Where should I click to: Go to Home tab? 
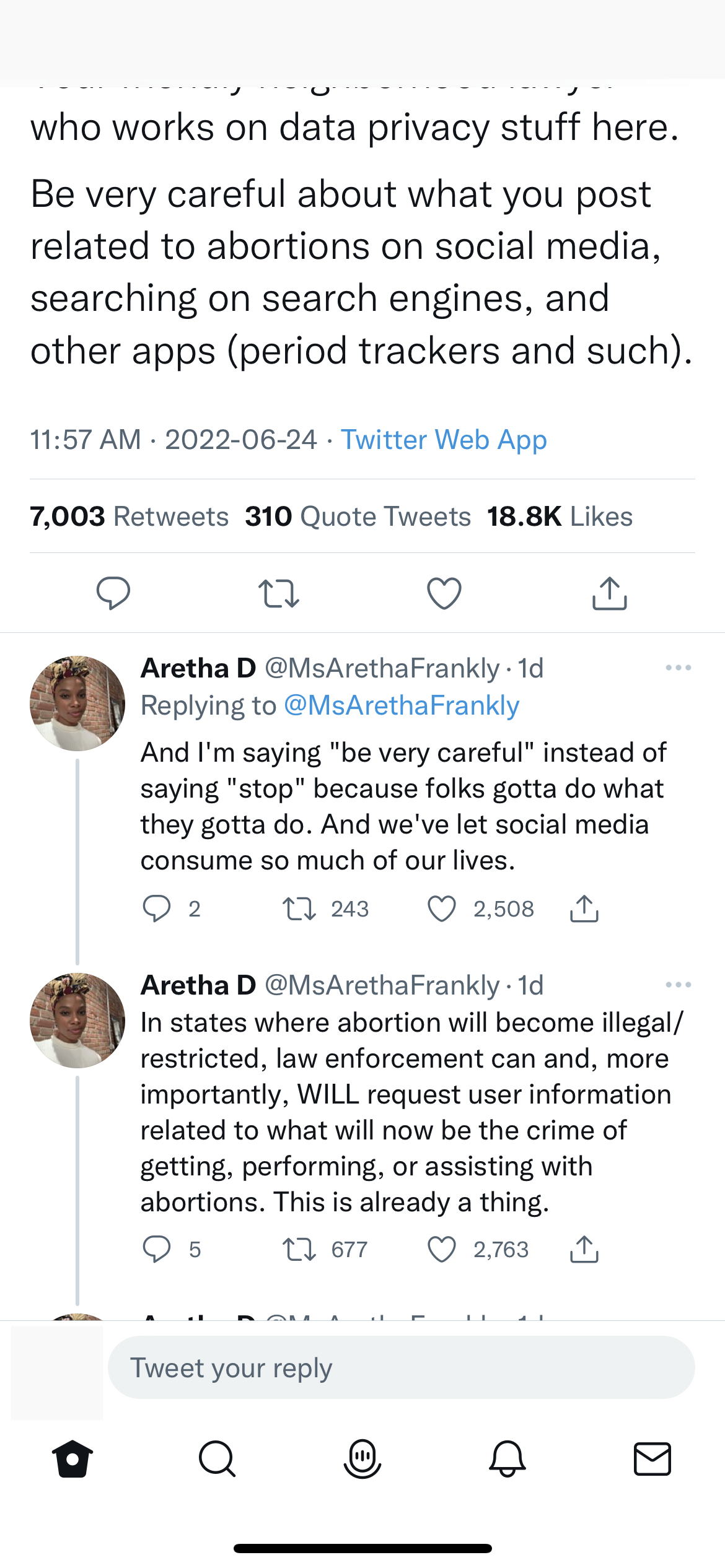72,1458
